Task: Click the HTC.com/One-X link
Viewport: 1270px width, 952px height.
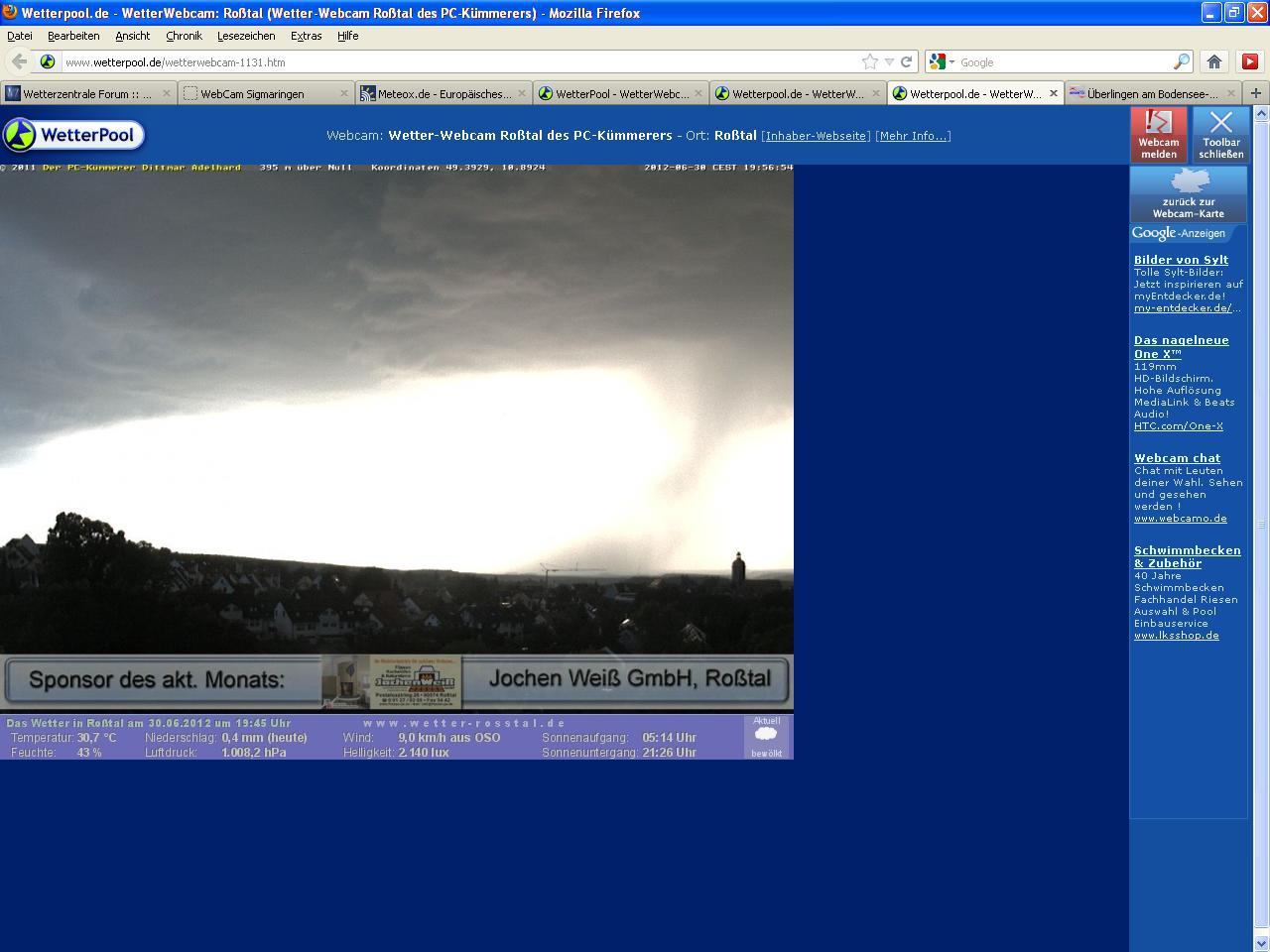Action: [x=1179, y=426]
